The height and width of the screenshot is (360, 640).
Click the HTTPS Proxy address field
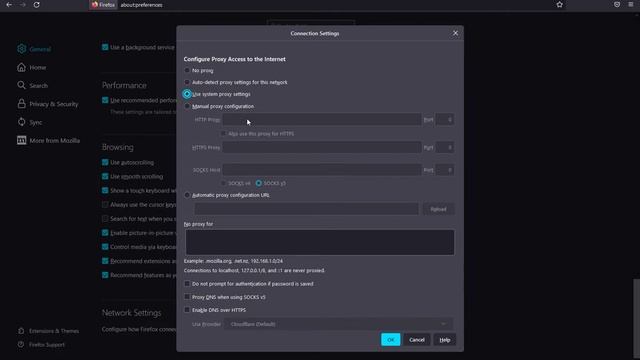click(322, 147)
